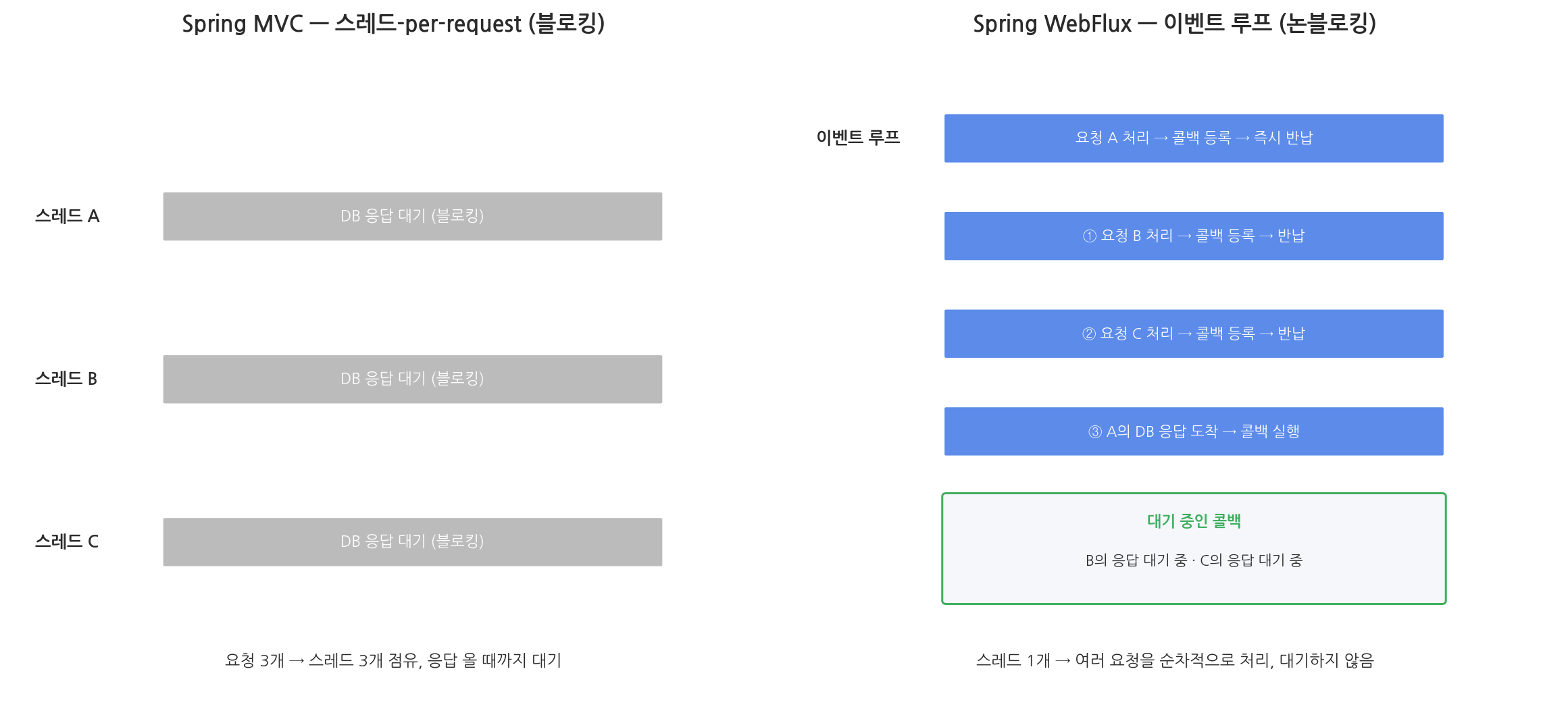The height and width of the screenshot is (717, 1568).
Task: Click the ③ circled number icon
Action: [x=1094, y=431]
